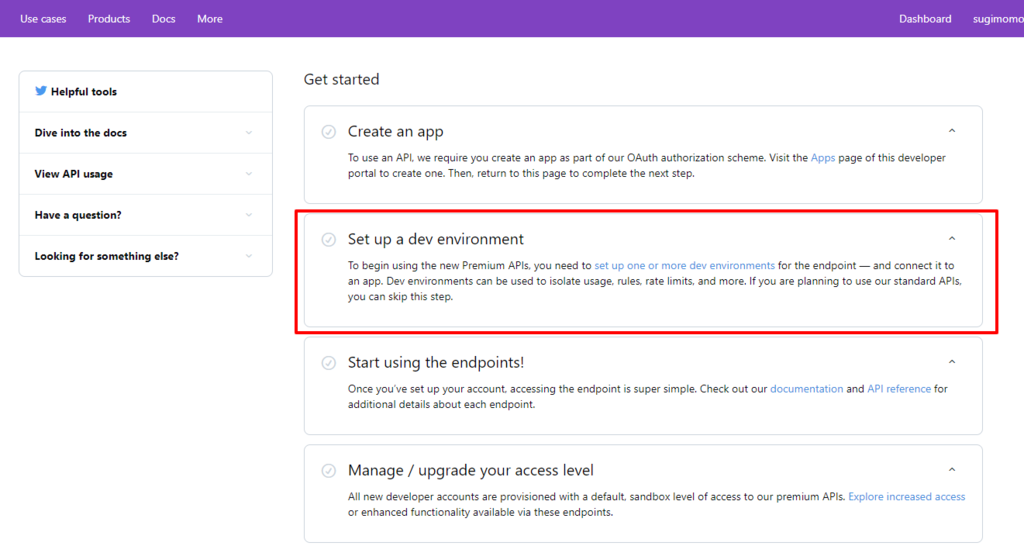Open the Explore increased access link
1024x546 pixels.
tap(906, 496)
